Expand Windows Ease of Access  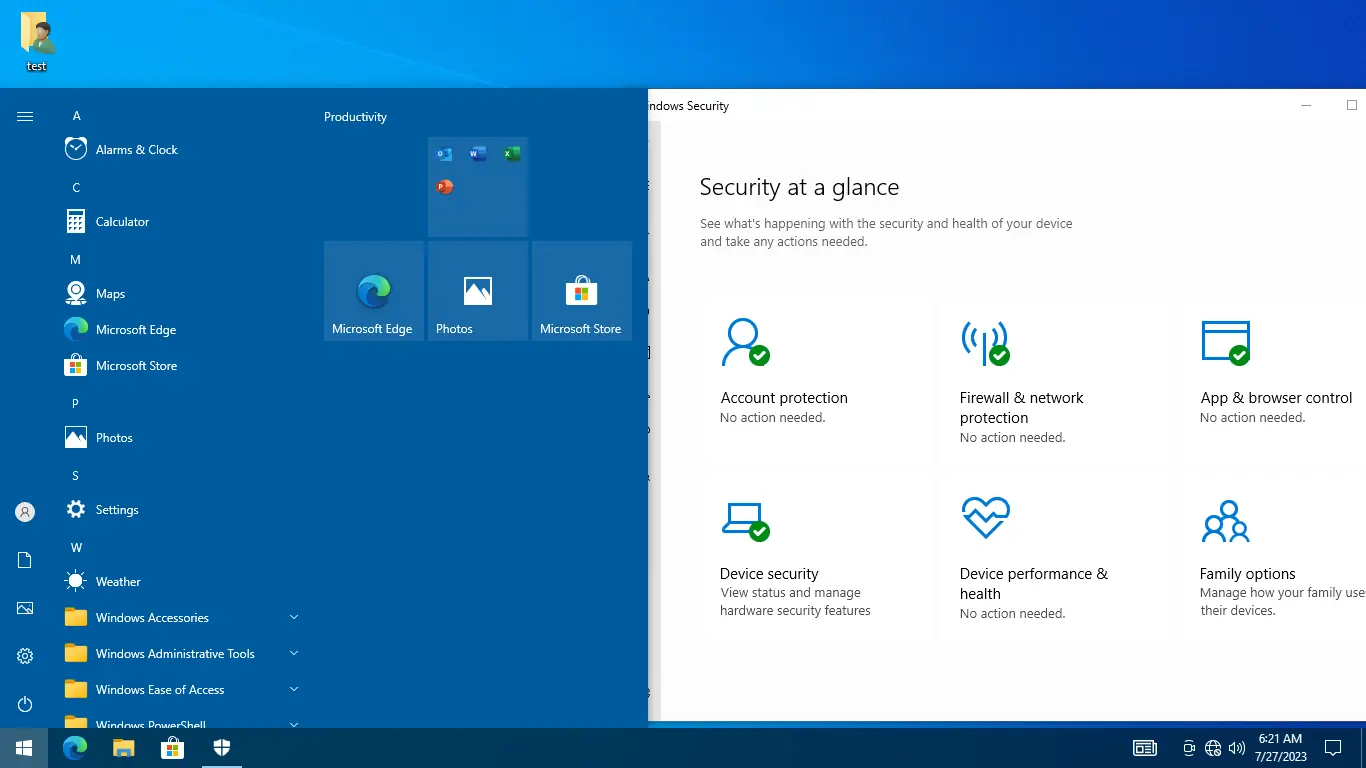[157, 689]
